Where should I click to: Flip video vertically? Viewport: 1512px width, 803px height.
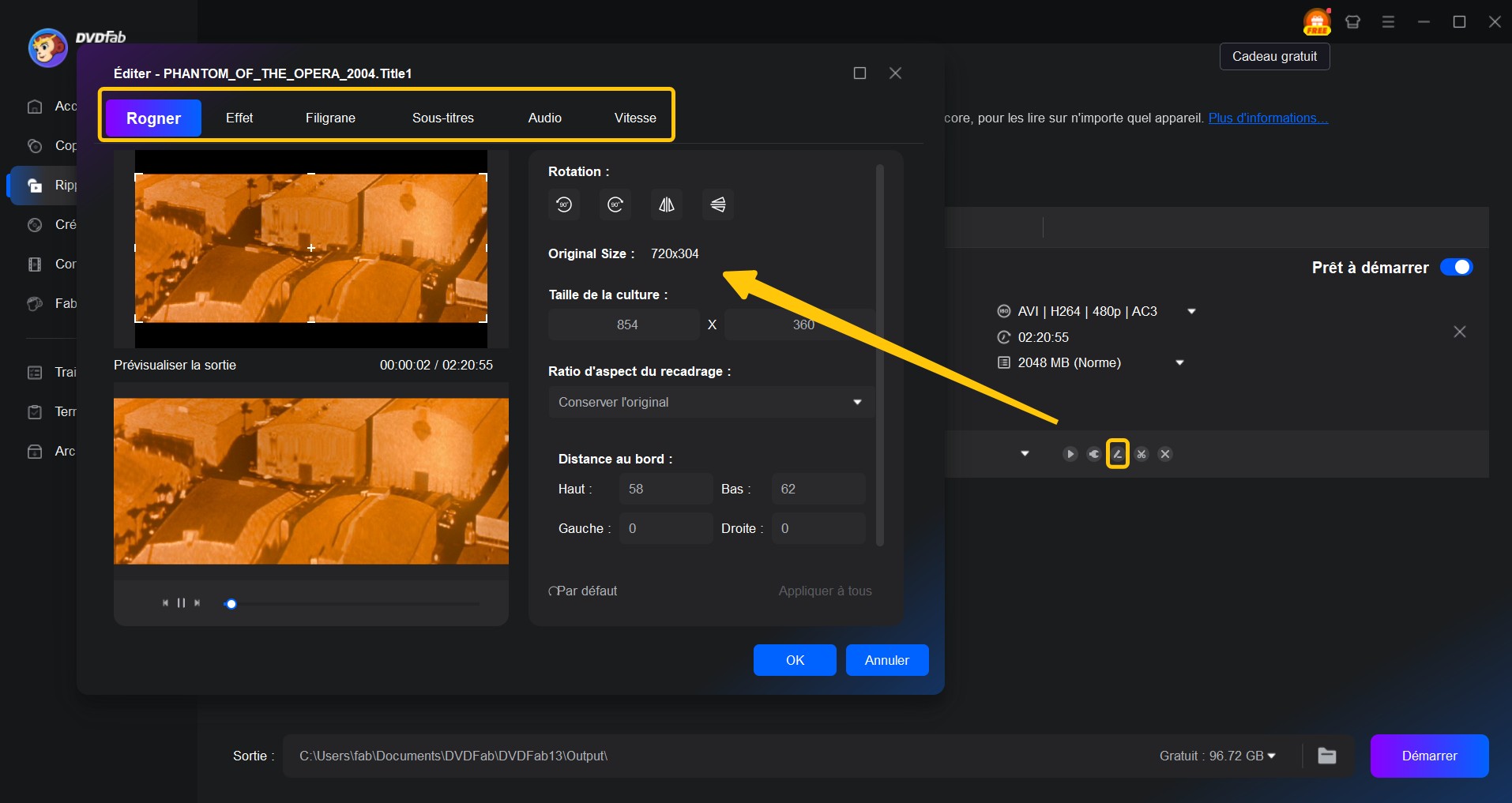click(718, 205)
